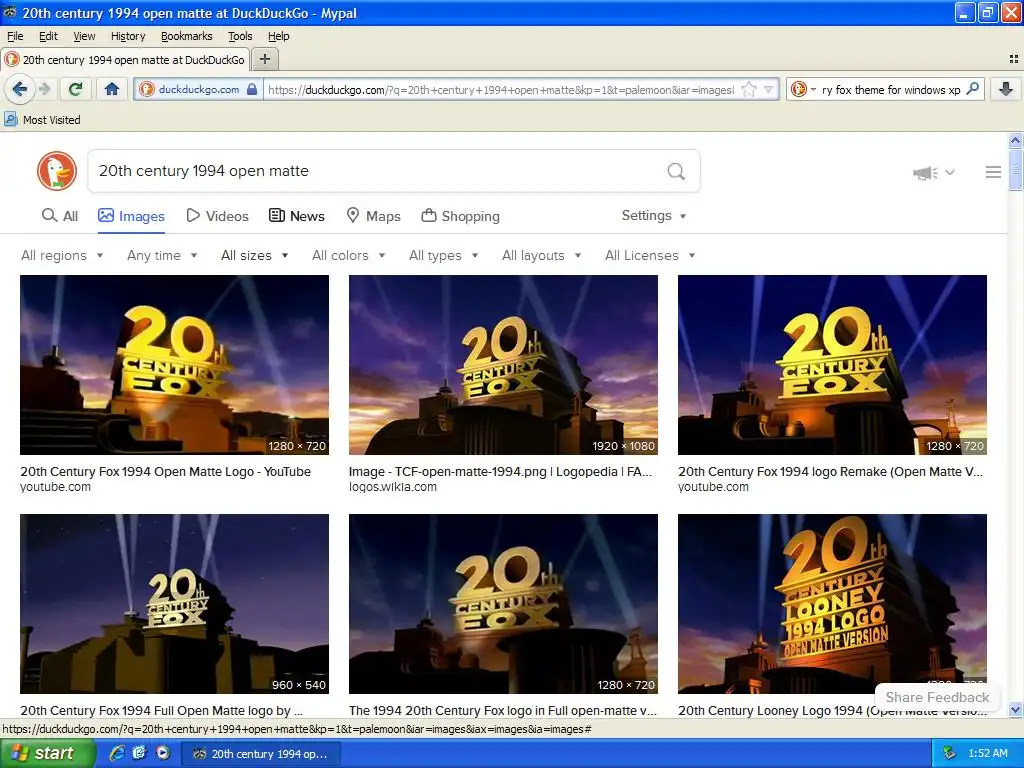Click the megaphone icon at the top right
1024x768 pixels.
(x=925, y=172)
